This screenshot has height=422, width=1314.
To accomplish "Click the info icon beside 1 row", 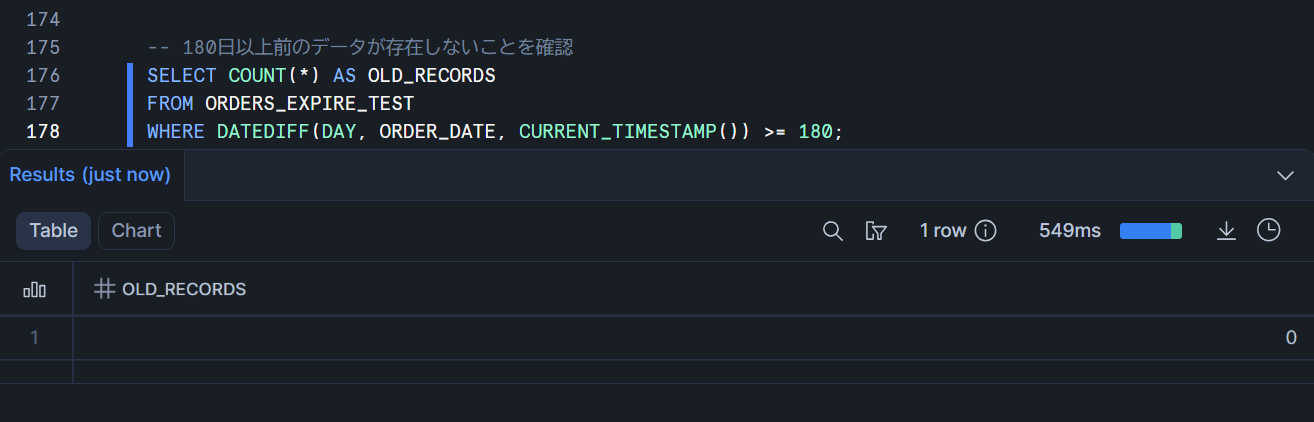I will pyautogui.click(x=986, y=231).
